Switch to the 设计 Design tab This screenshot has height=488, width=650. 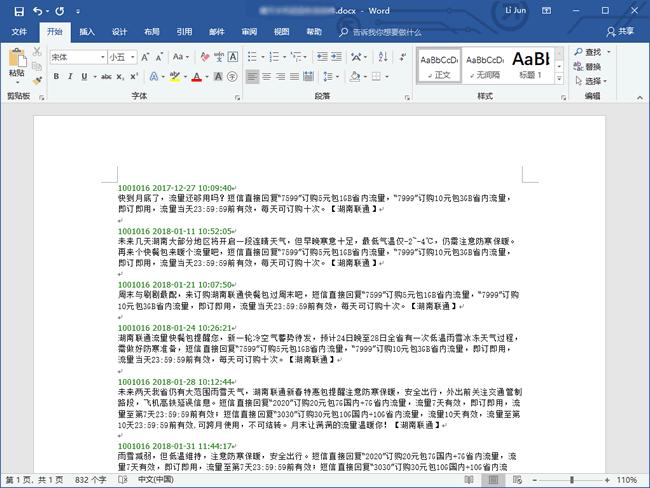tap(119, 32)
